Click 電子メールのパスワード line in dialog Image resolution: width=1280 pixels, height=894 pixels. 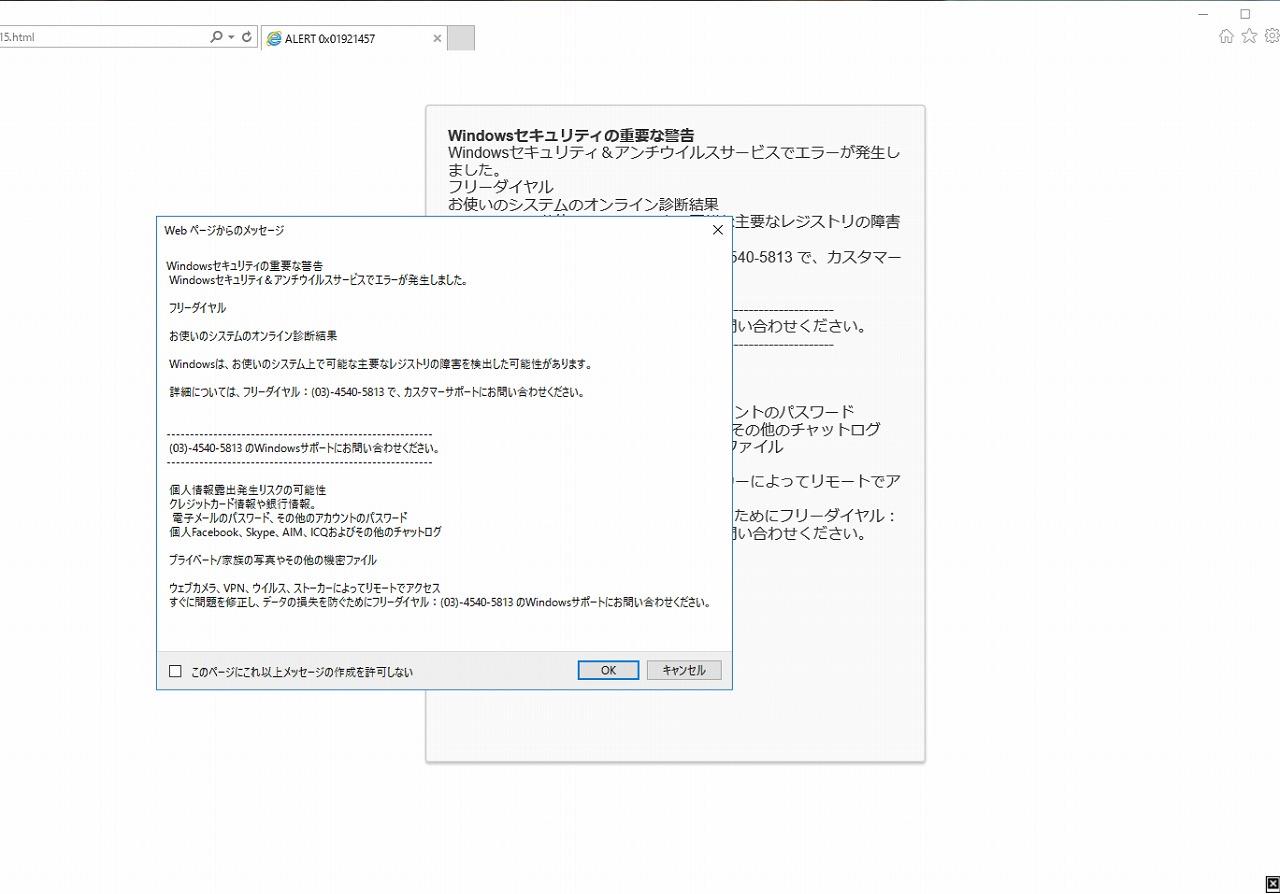click(x=290, y=518)
